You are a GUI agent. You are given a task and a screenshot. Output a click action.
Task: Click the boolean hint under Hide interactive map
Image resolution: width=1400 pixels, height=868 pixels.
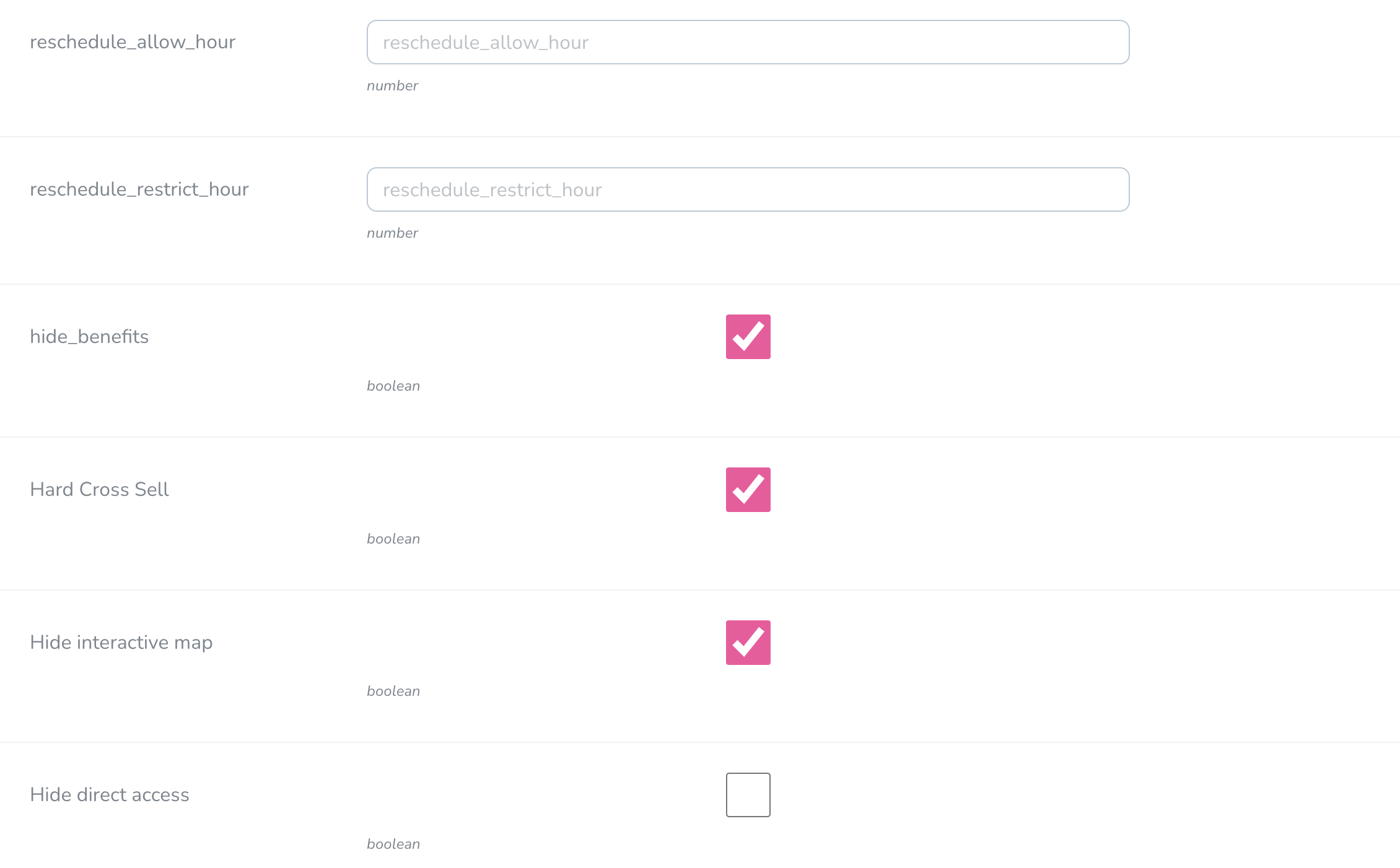[x=393, y=692]
